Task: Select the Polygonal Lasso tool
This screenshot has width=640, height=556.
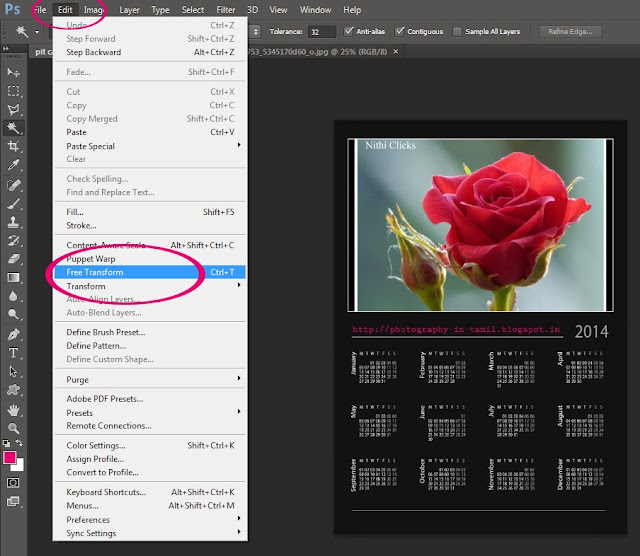Action: 13,109
